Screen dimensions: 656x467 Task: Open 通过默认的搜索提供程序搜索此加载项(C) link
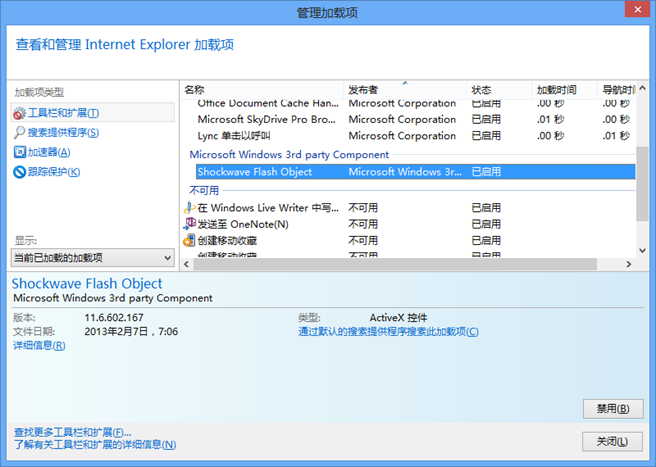[x=388, y=331]
